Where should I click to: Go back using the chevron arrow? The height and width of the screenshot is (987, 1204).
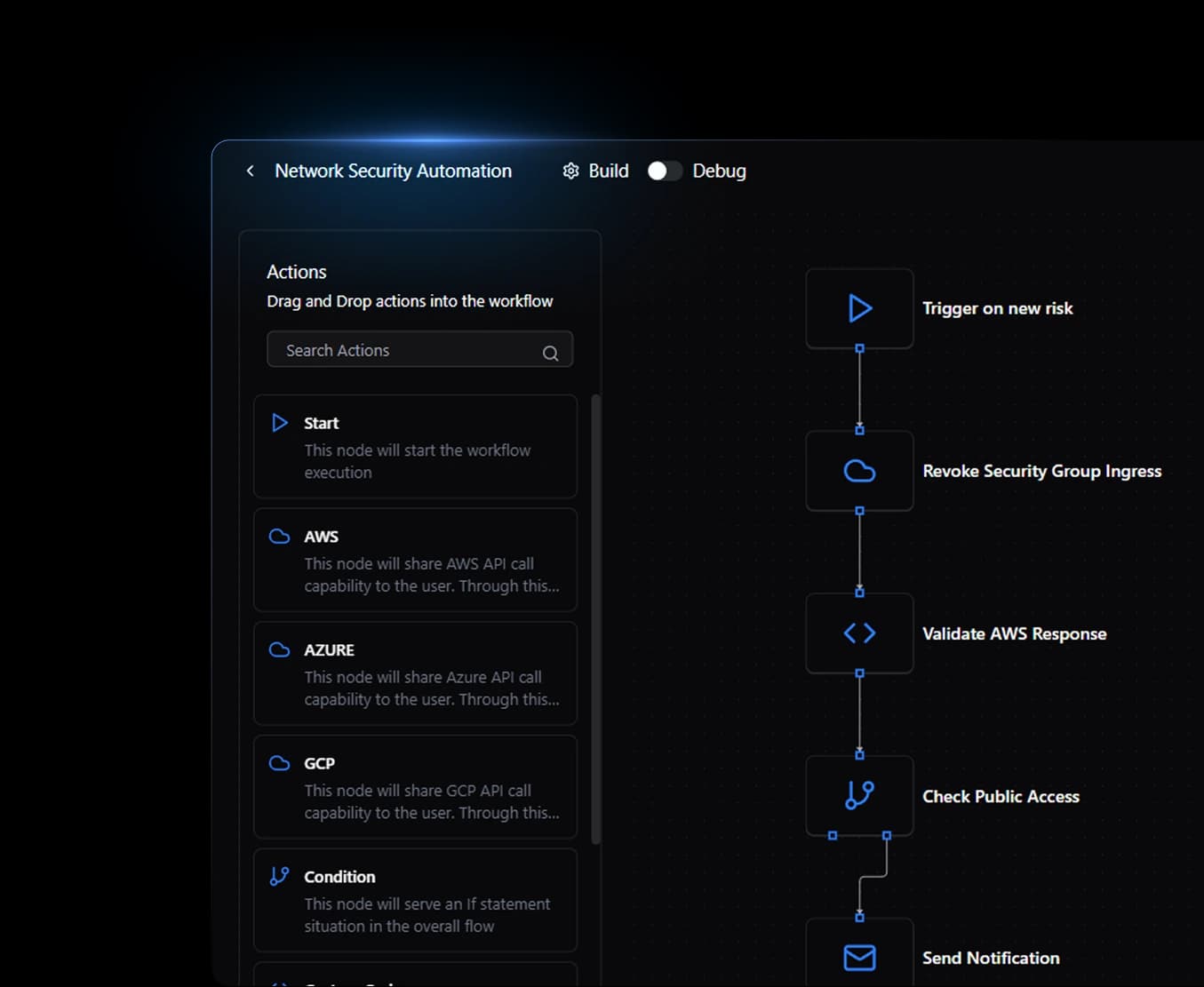tap(251, 171)
